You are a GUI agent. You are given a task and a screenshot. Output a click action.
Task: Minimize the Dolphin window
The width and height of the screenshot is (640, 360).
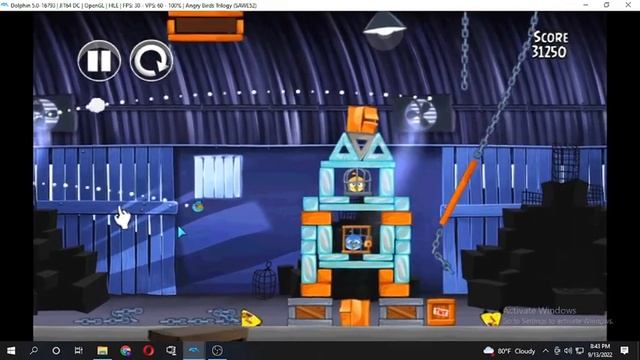tap(586, 5)
